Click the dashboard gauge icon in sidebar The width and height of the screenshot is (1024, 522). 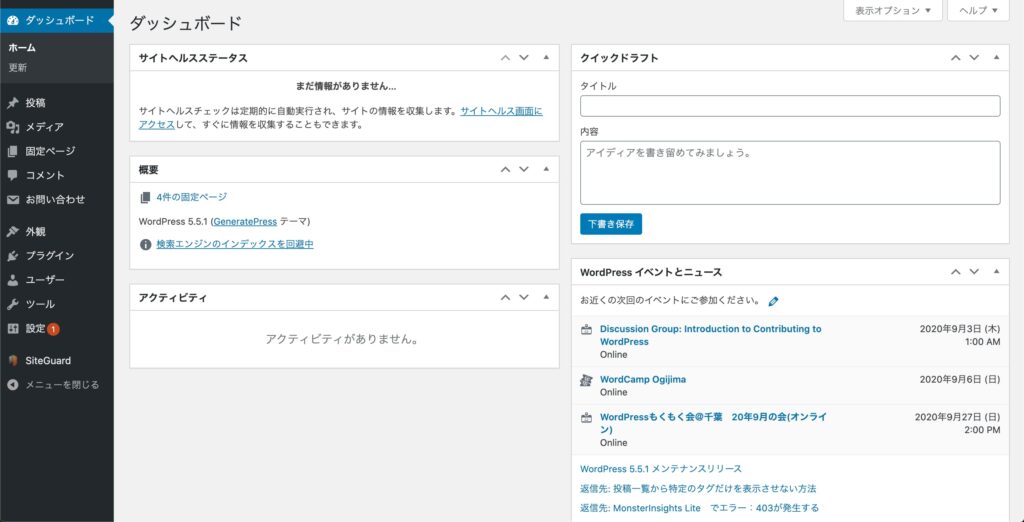click(x=12, y=20)
